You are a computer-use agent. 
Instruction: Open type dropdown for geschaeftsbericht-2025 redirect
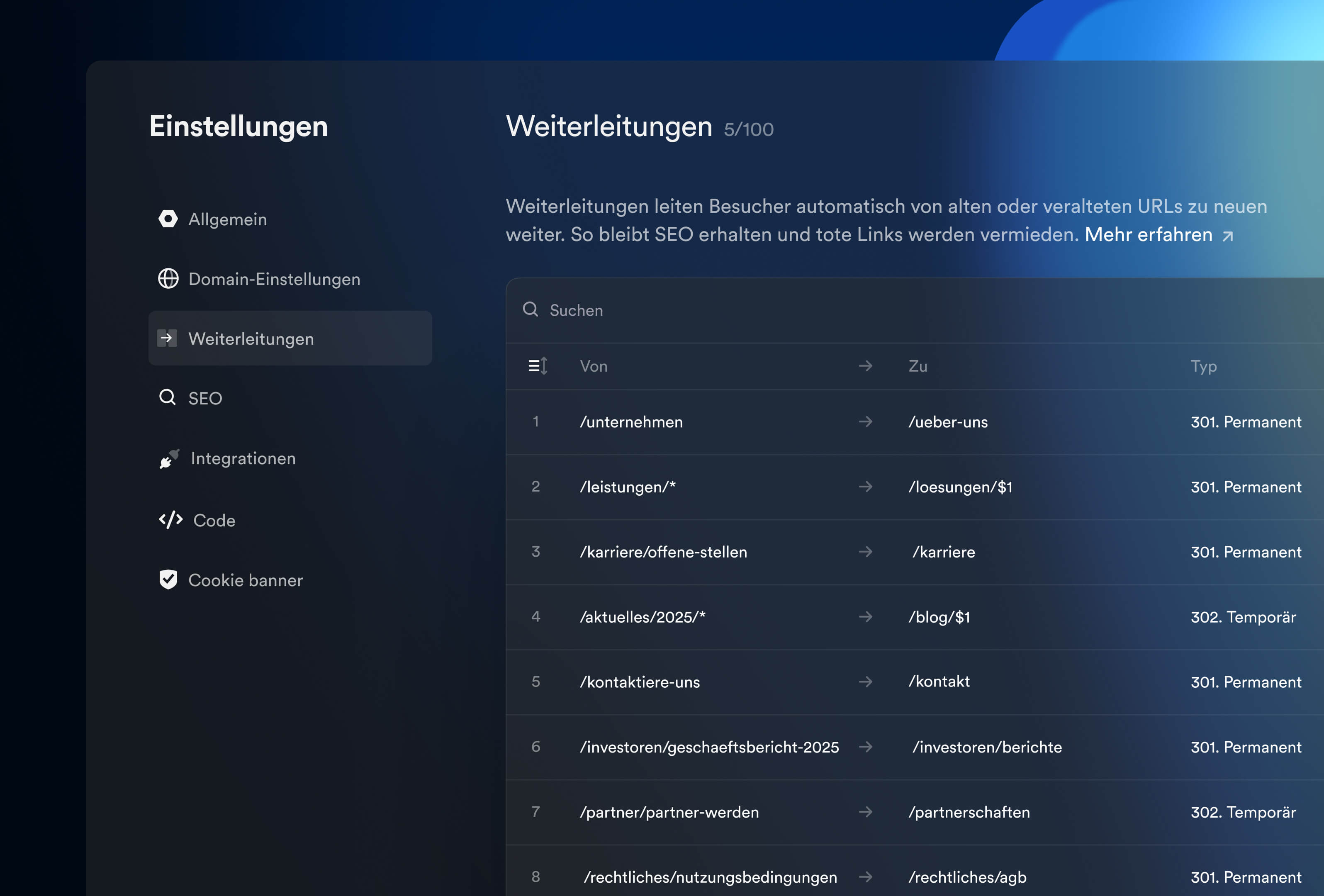[x=1246, y=747]
